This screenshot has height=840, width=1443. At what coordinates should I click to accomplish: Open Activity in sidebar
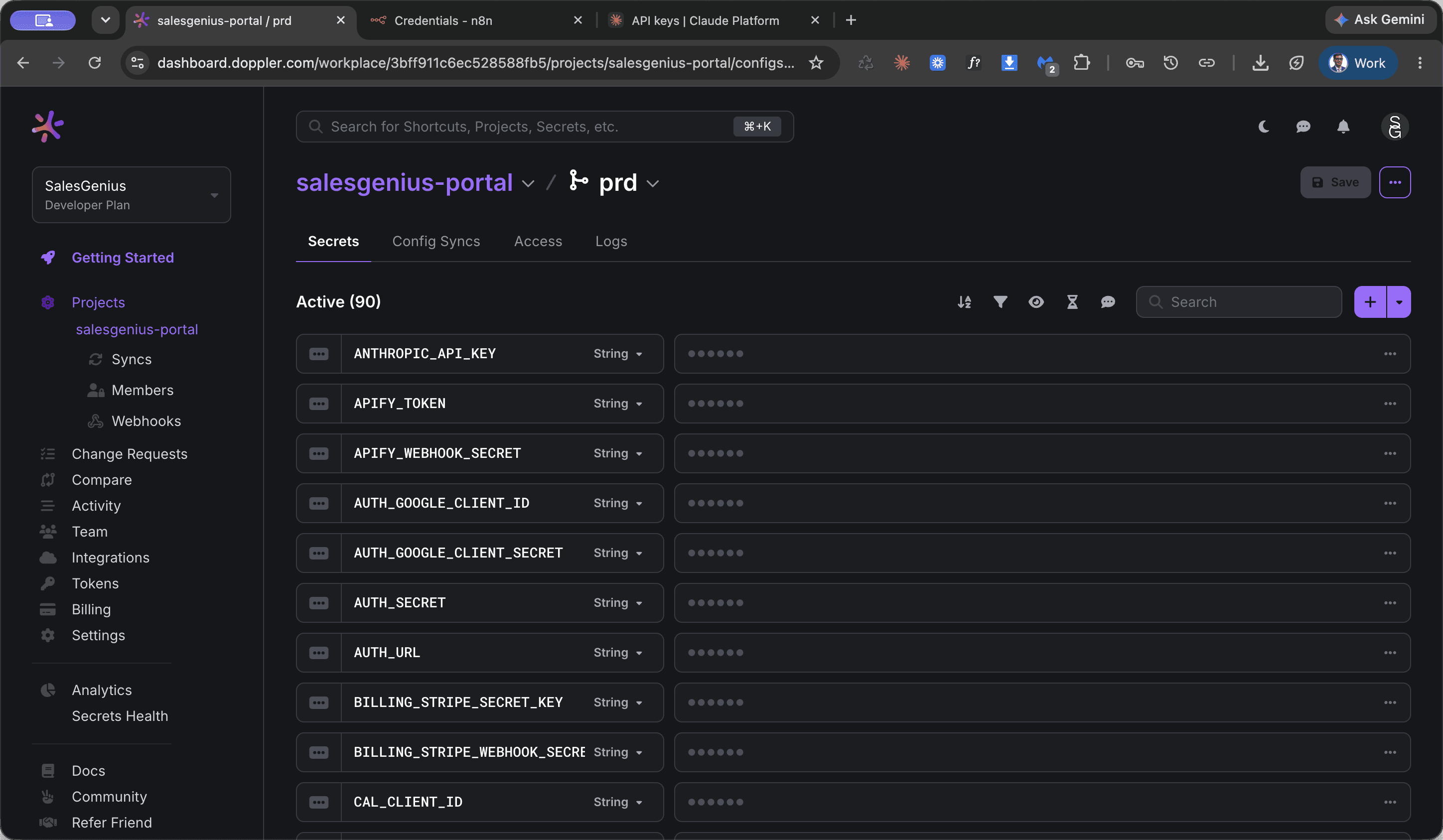[96, 506]
